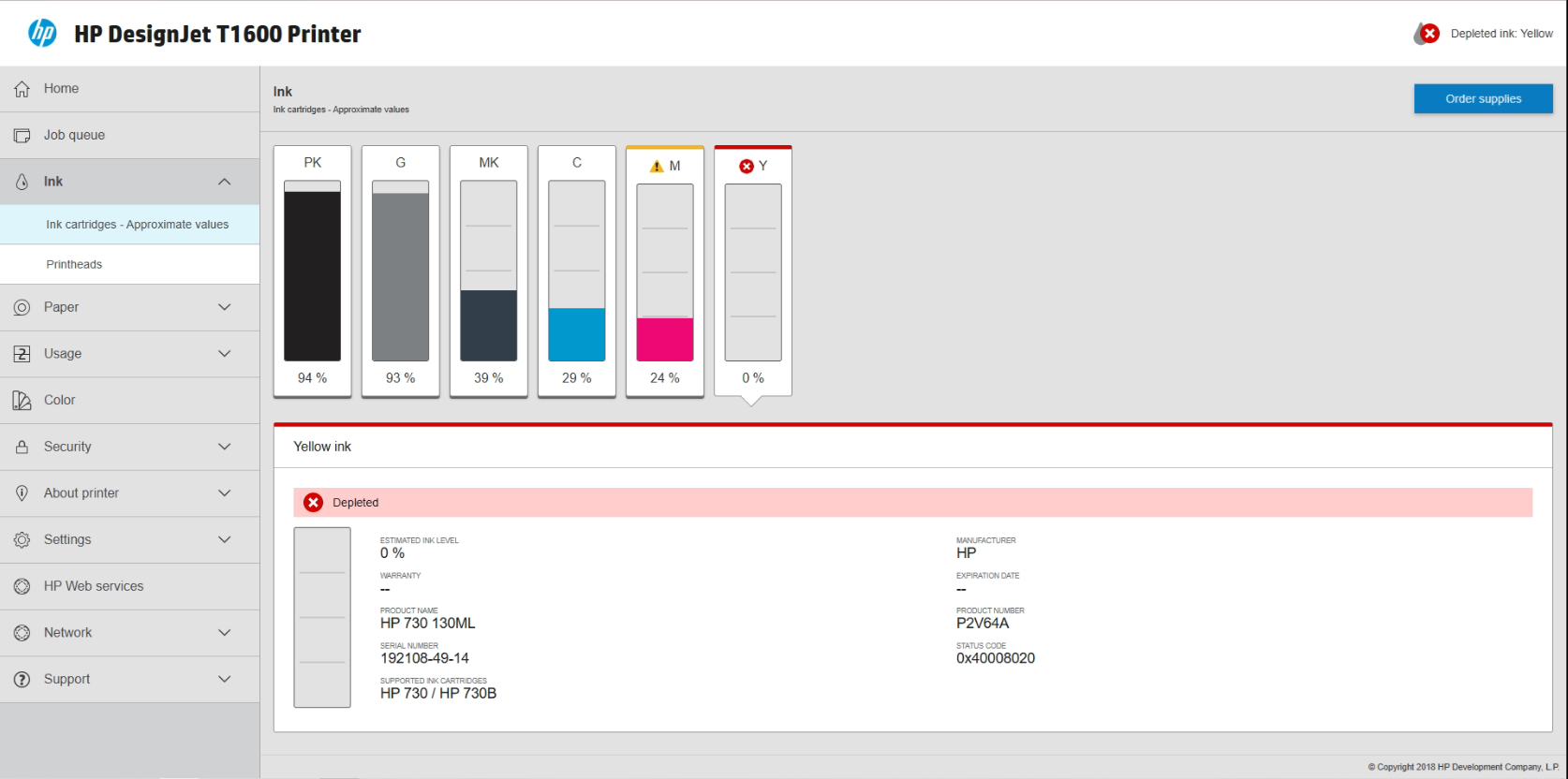The width and height of the screenshot is (1568, 779).
Task: Click the Depleted ink: Yellow alert text
Action: 1501,34
